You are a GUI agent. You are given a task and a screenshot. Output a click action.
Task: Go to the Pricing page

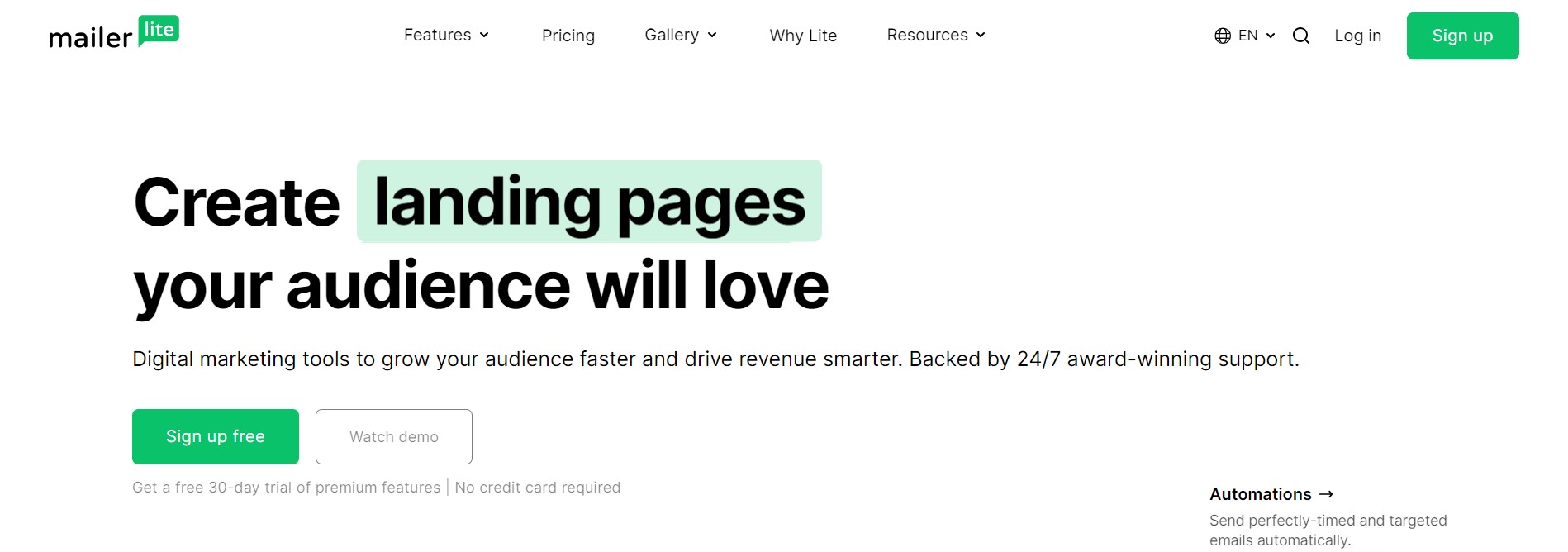click(568, 36)
